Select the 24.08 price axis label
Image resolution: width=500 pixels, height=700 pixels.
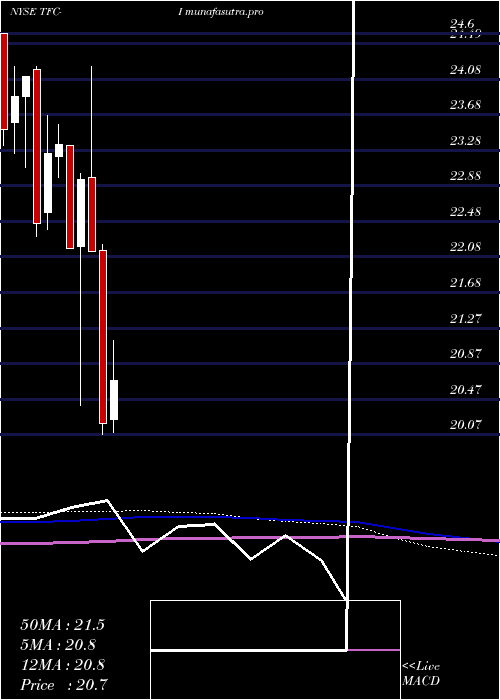[x=465, y=70]
